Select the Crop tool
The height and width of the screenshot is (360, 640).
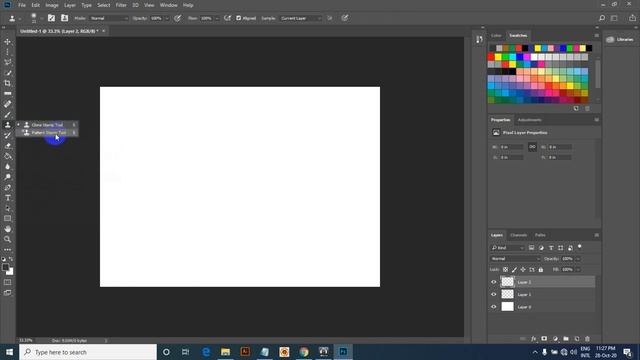7,83
